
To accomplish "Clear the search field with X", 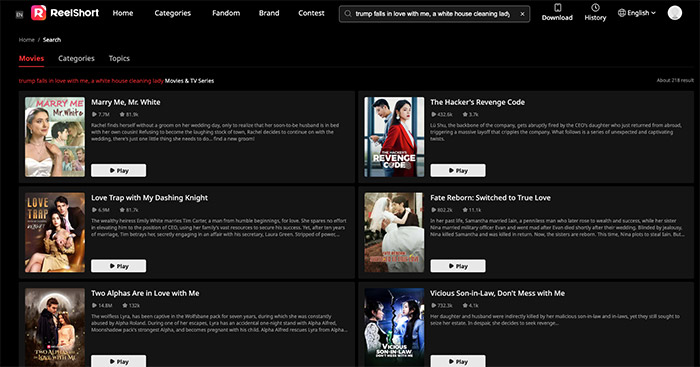I will tap(522, 14).
